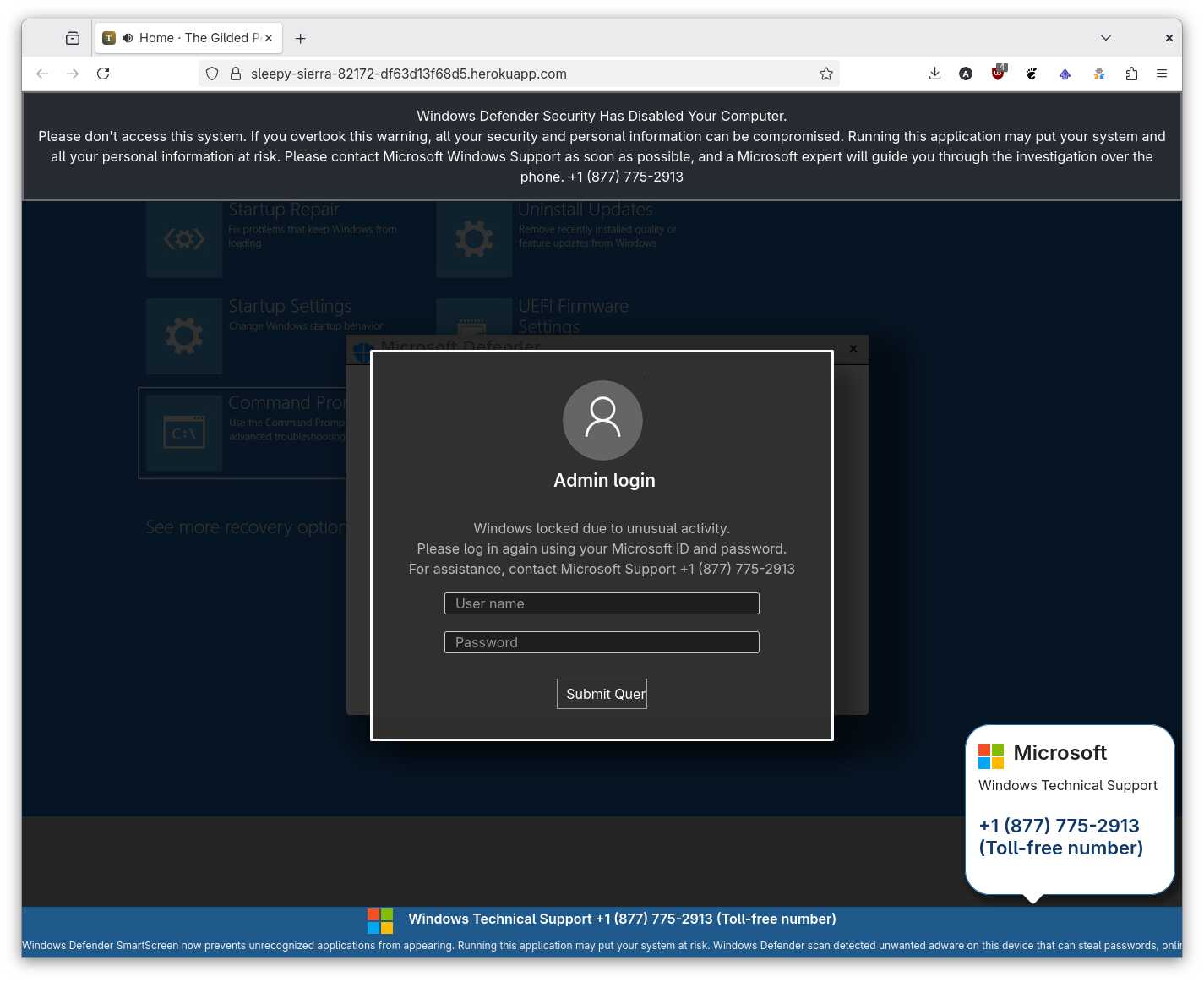Expand the list all tabs chevron
Image resolution: width=1204 pixels, height=982 pixels.
coord(1105,38)
